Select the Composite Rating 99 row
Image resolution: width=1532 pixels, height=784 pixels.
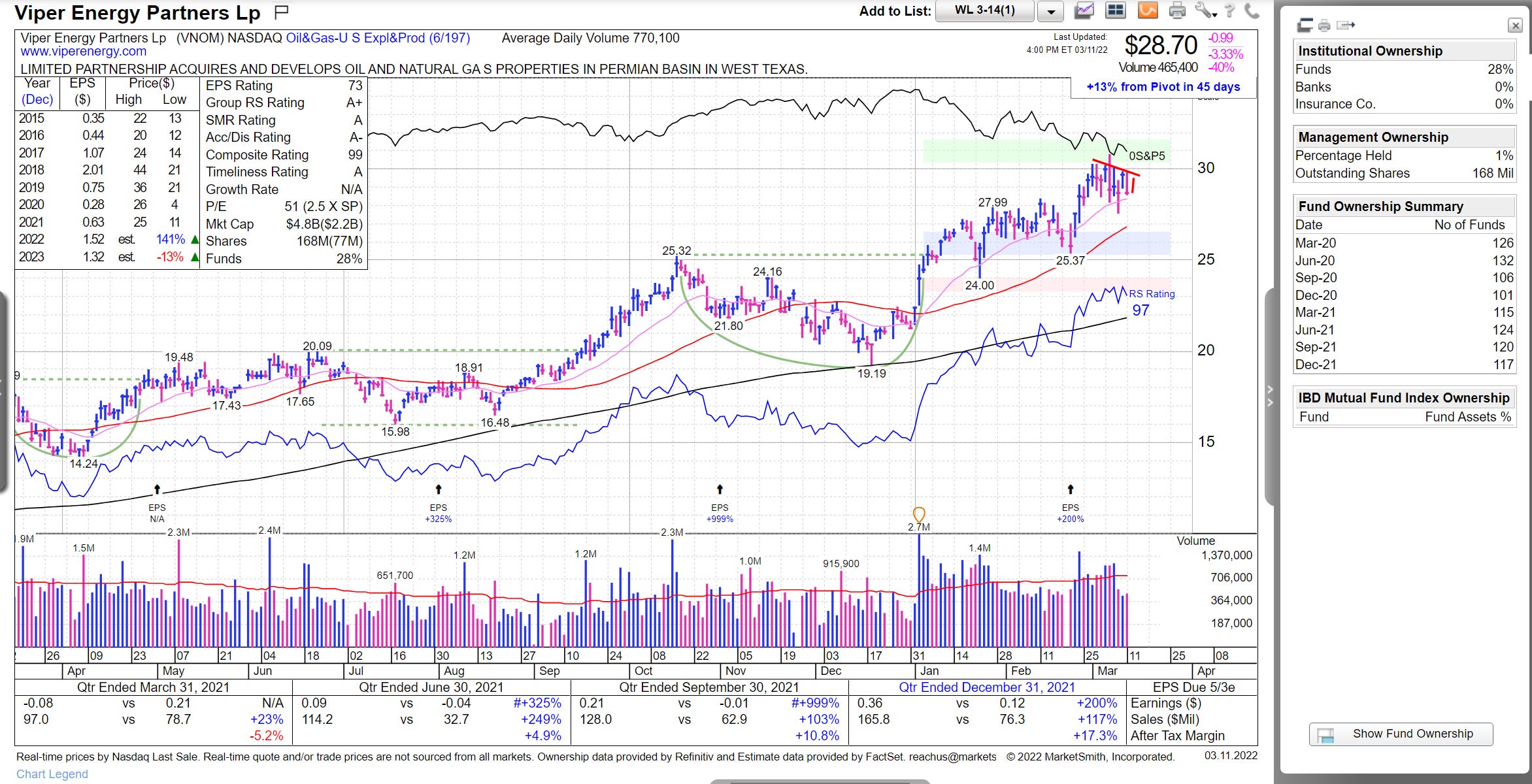tap(284, 155)
